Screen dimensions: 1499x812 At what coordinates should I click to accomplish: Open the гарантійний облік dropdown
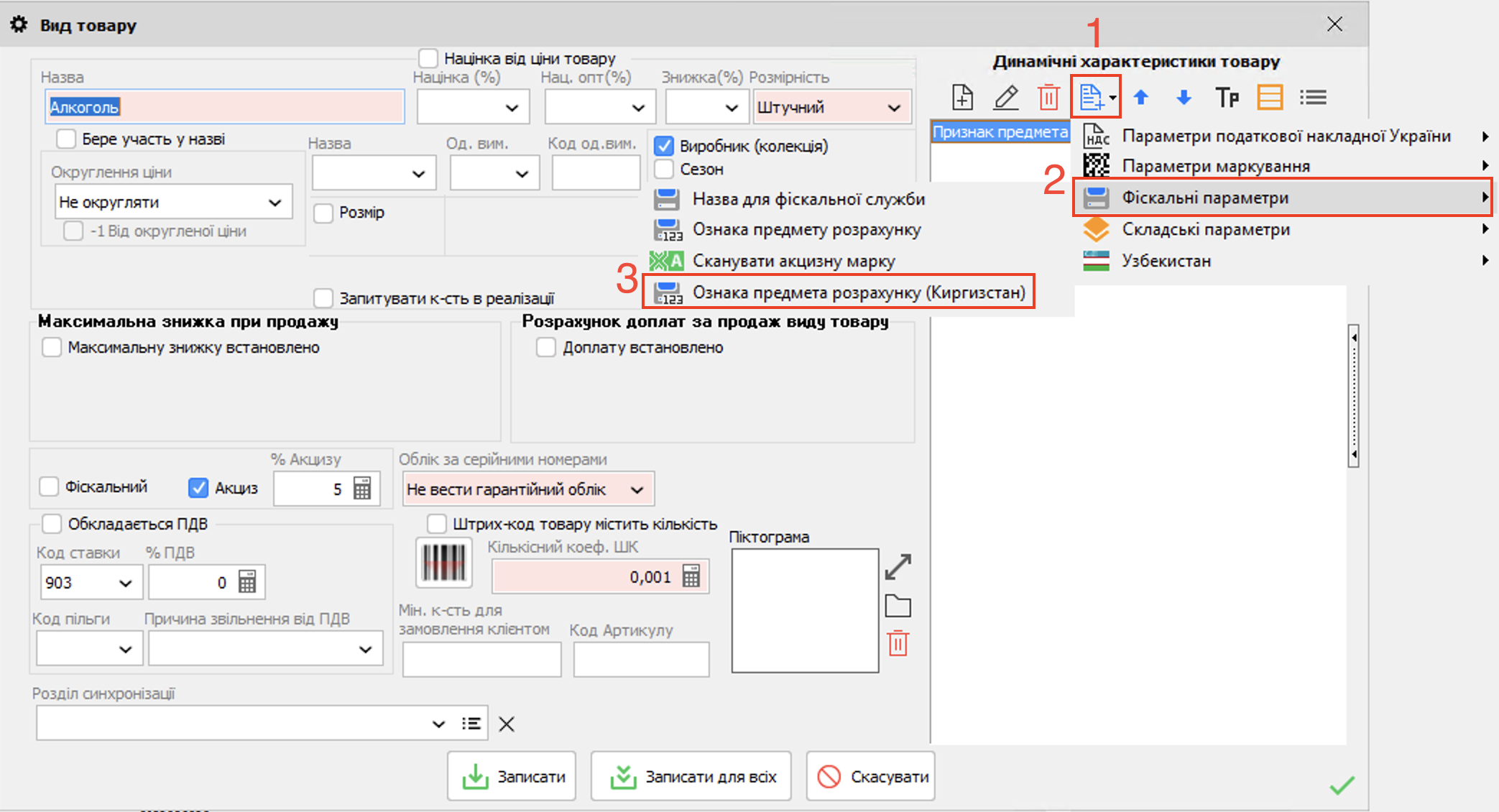coord(637,490)
